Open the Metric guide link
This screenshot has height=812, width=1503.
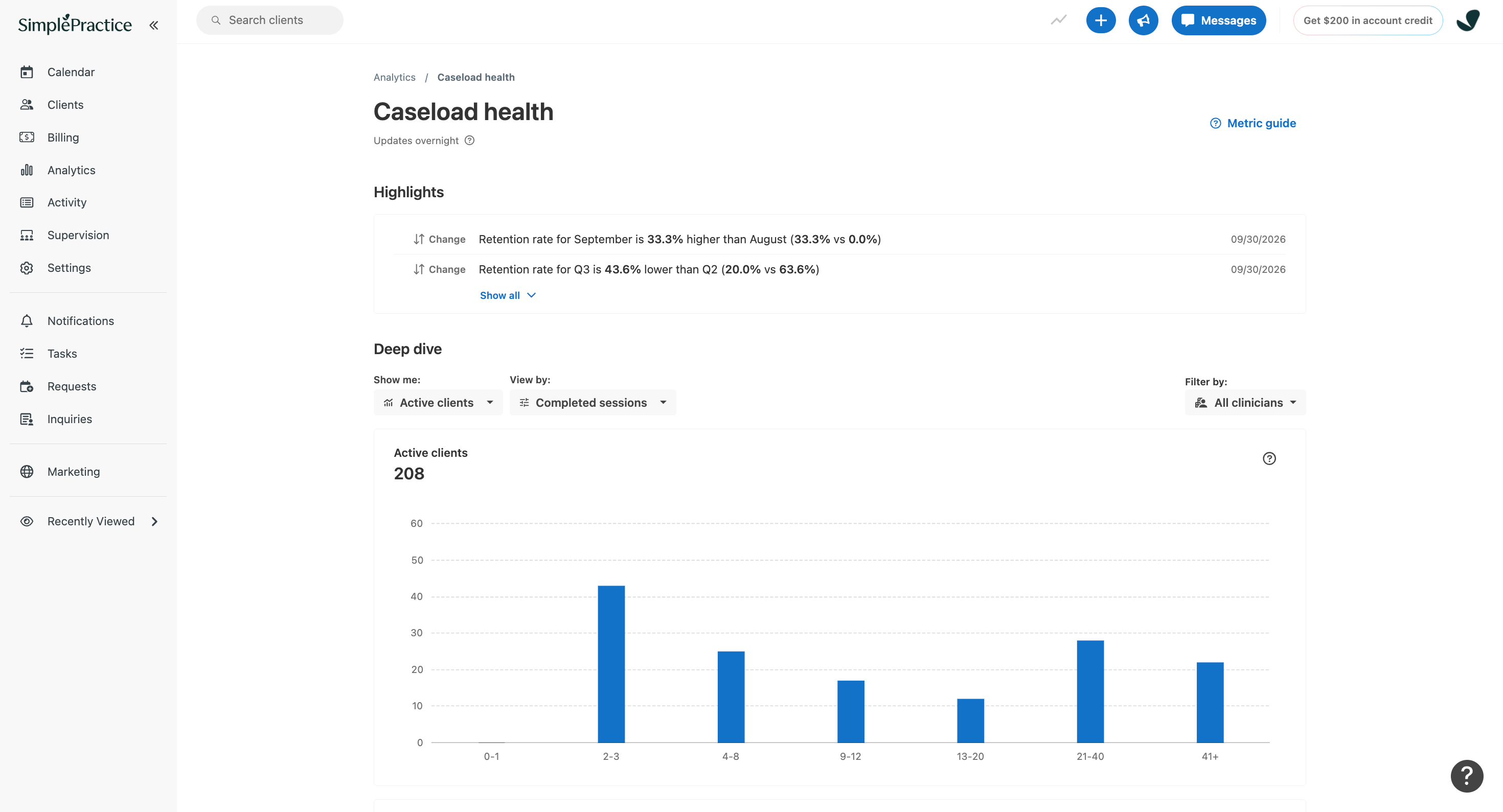pyautogui.click(x=1252, y=123)
